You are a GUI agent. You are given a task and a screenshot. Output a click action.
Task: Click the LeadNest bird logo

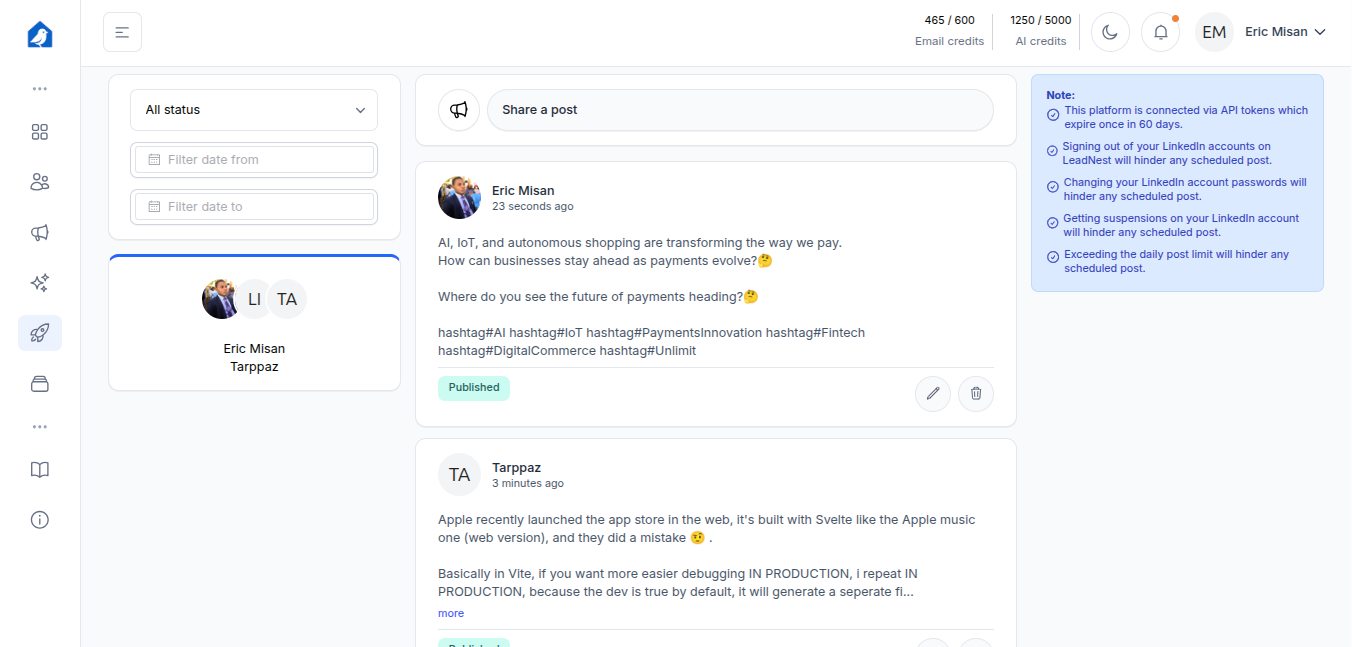pos(40,35)
